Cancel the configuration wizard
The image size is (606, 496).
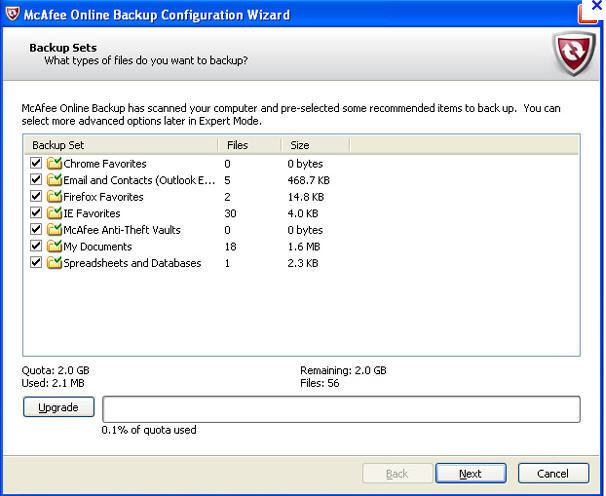(553, 474)
